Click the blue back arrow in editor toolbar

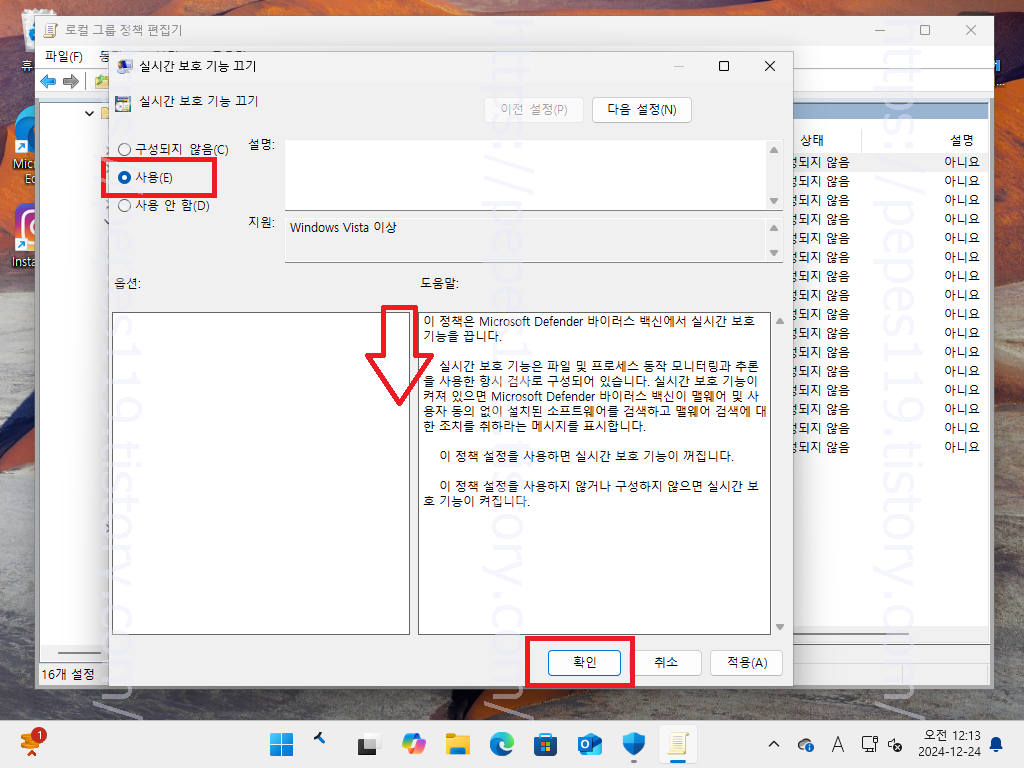(x=48, y=82)
